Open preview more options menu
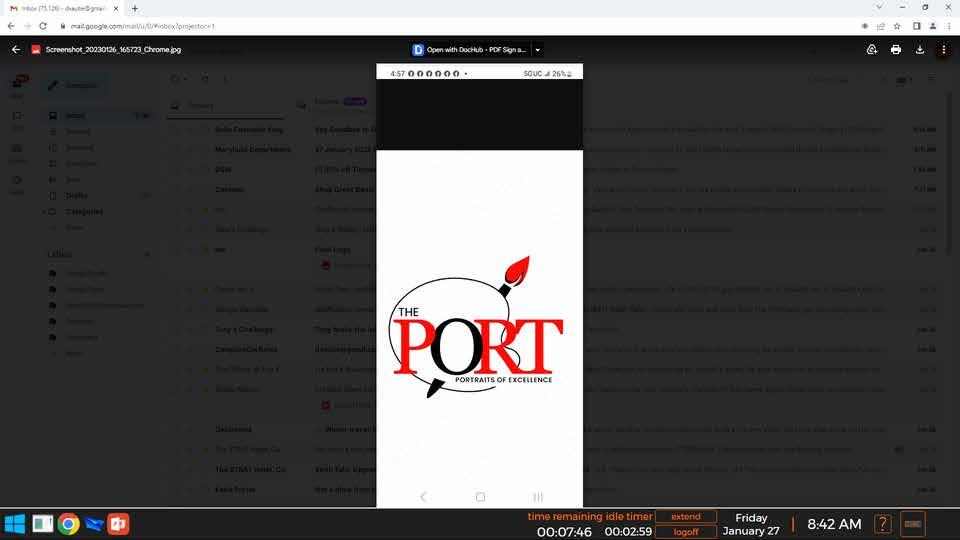Viewport: 960px width, 540px height. click(943, 50)
